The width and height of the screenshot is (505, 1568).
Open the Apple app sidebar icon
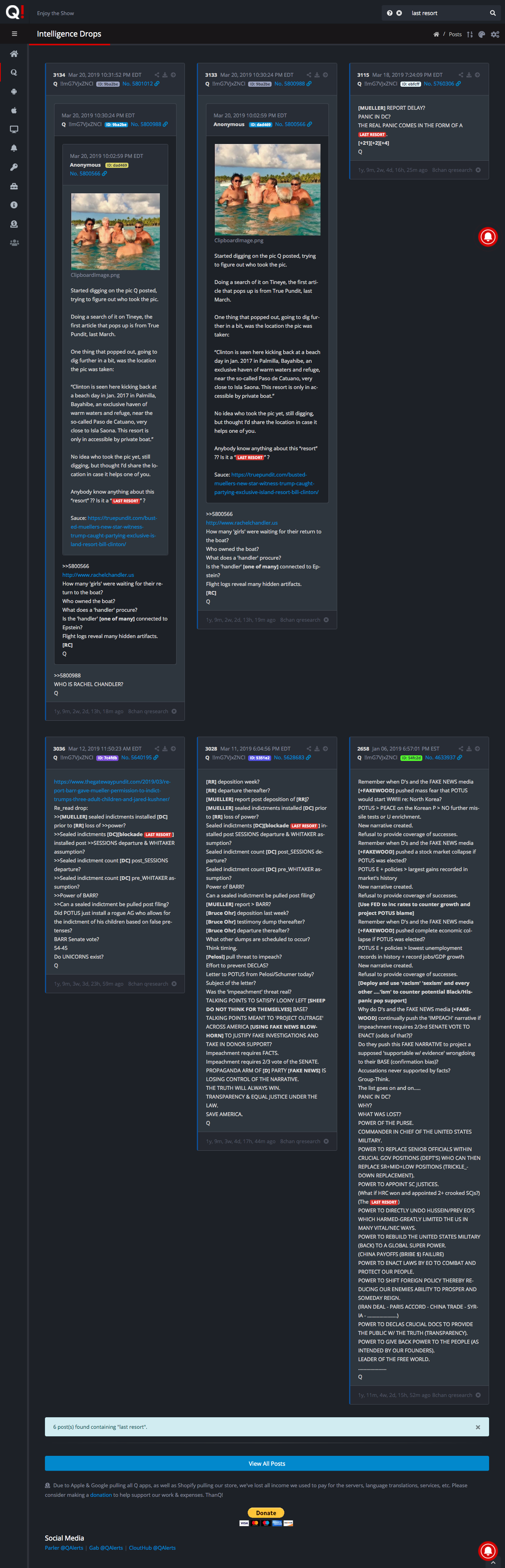tap(14, 110)
